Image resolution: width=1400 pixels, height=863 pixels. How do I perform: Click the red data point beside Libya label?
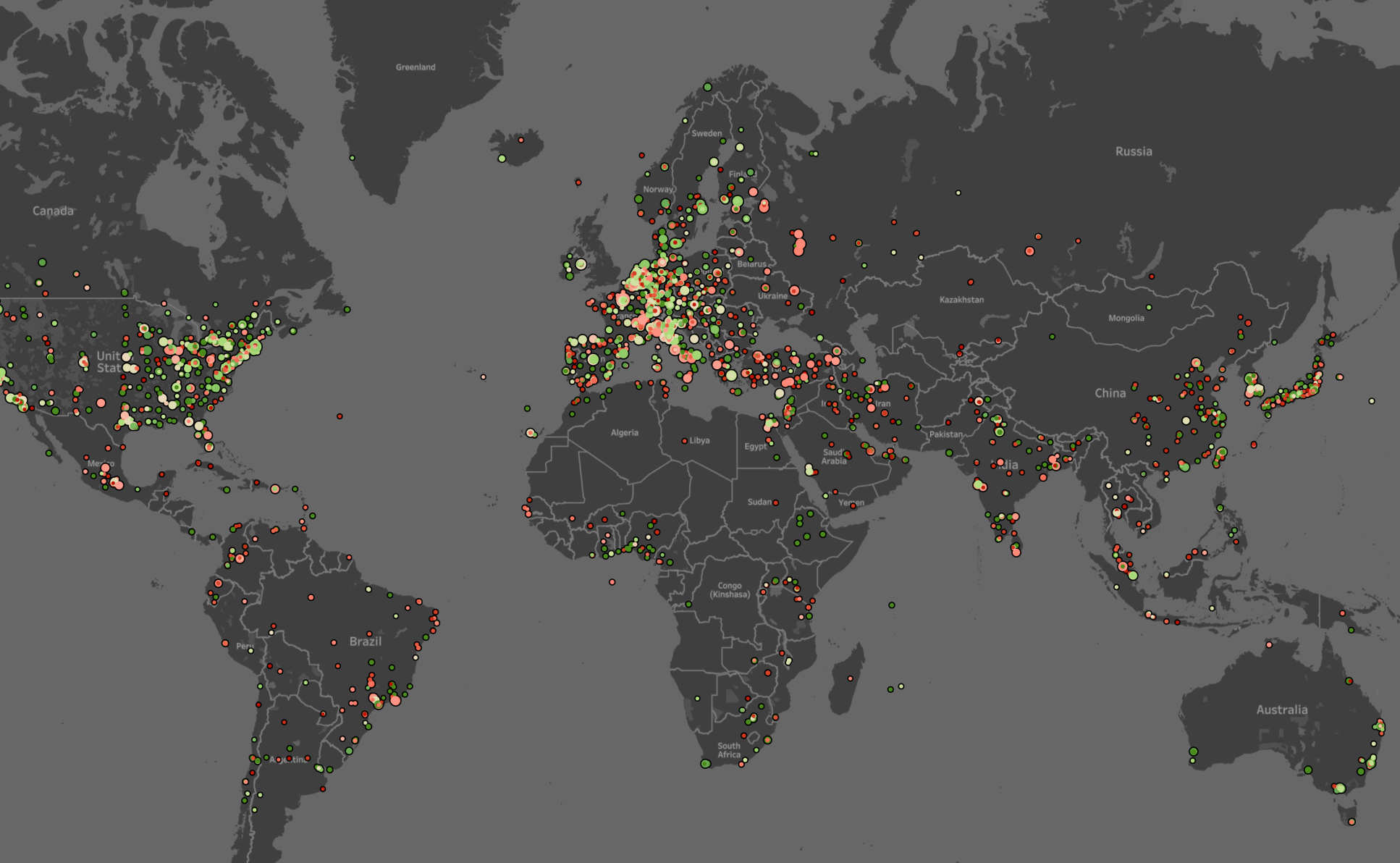pyautogui.click(x=685, y=440)
